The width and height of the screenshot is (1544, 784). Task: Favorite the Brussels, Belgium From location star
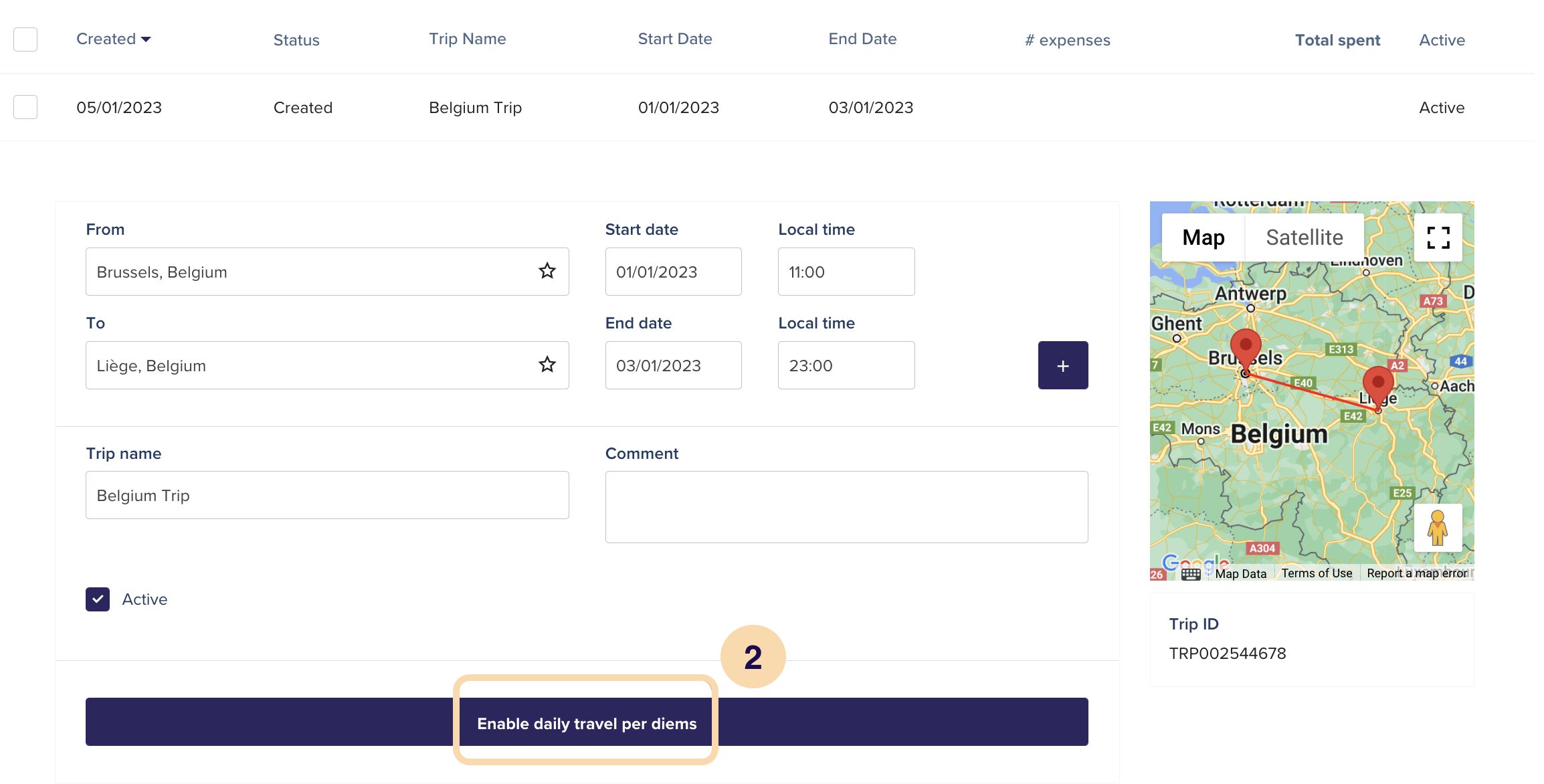click(x=547, y=271)
